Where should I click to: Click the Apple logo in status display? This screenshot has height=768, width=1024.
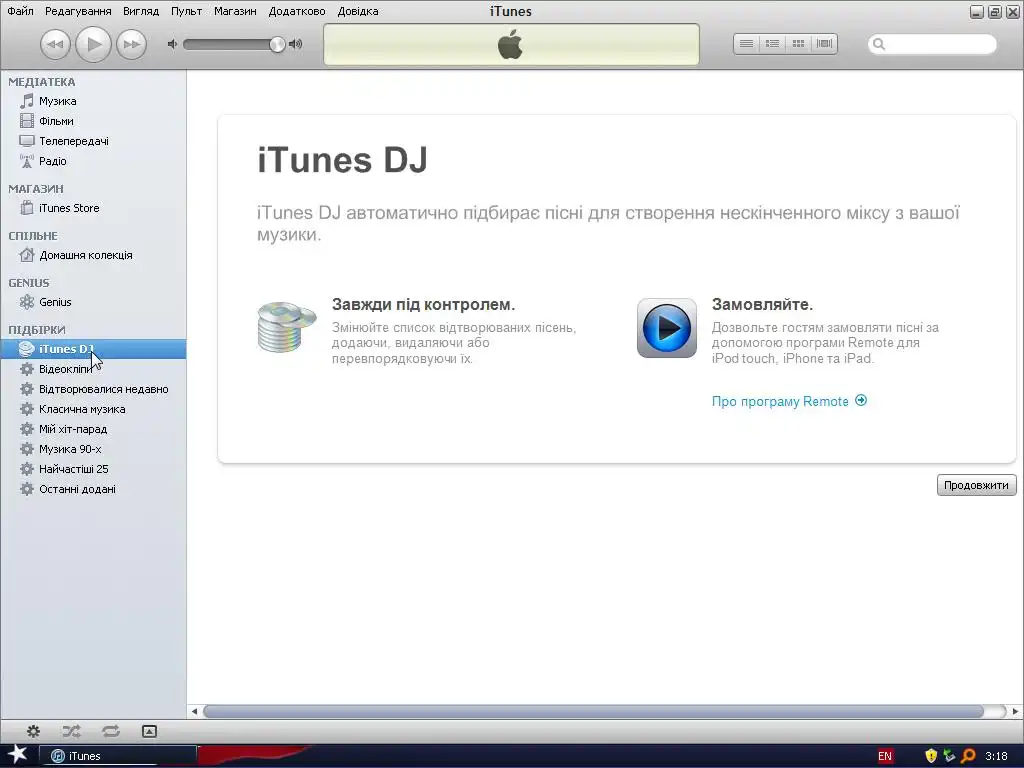click(510, 44)
